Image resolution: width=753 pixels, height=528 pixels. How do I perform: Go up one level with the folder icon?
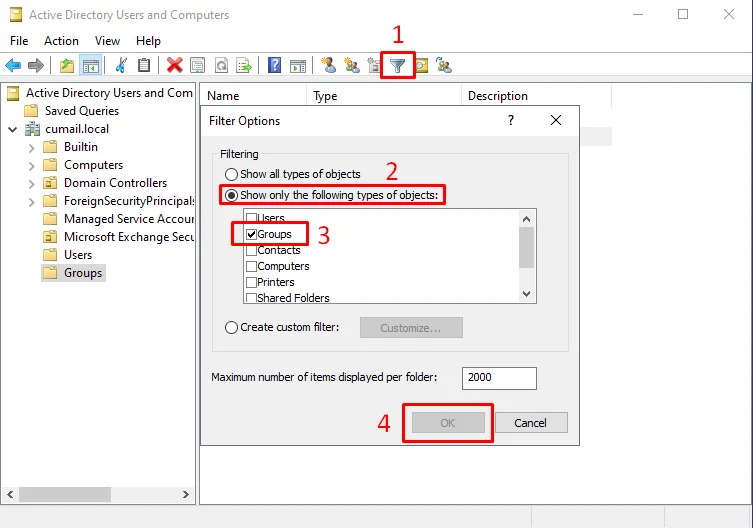pos(67,65)
